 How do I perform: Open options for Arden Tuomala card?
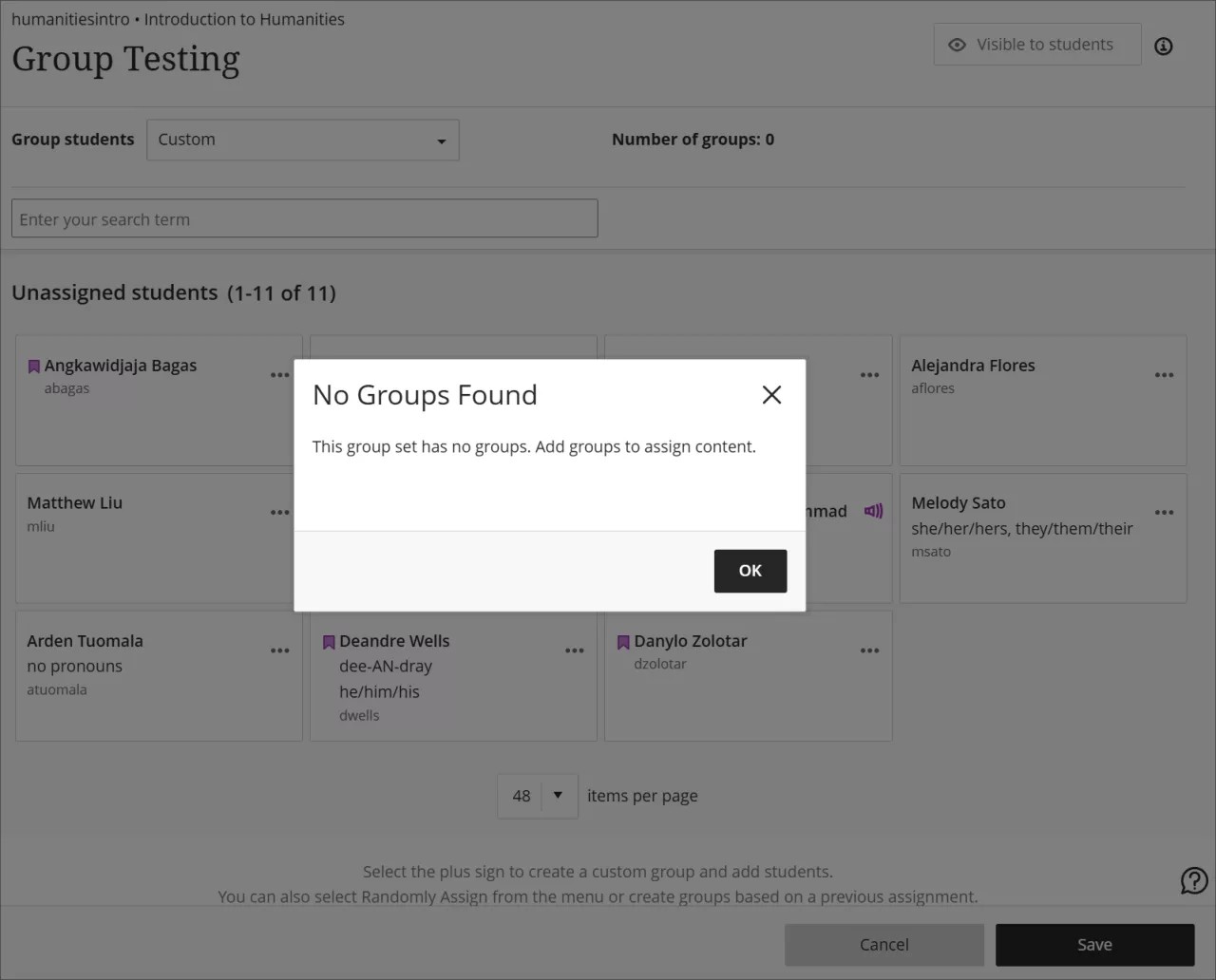tap(280, 650)
